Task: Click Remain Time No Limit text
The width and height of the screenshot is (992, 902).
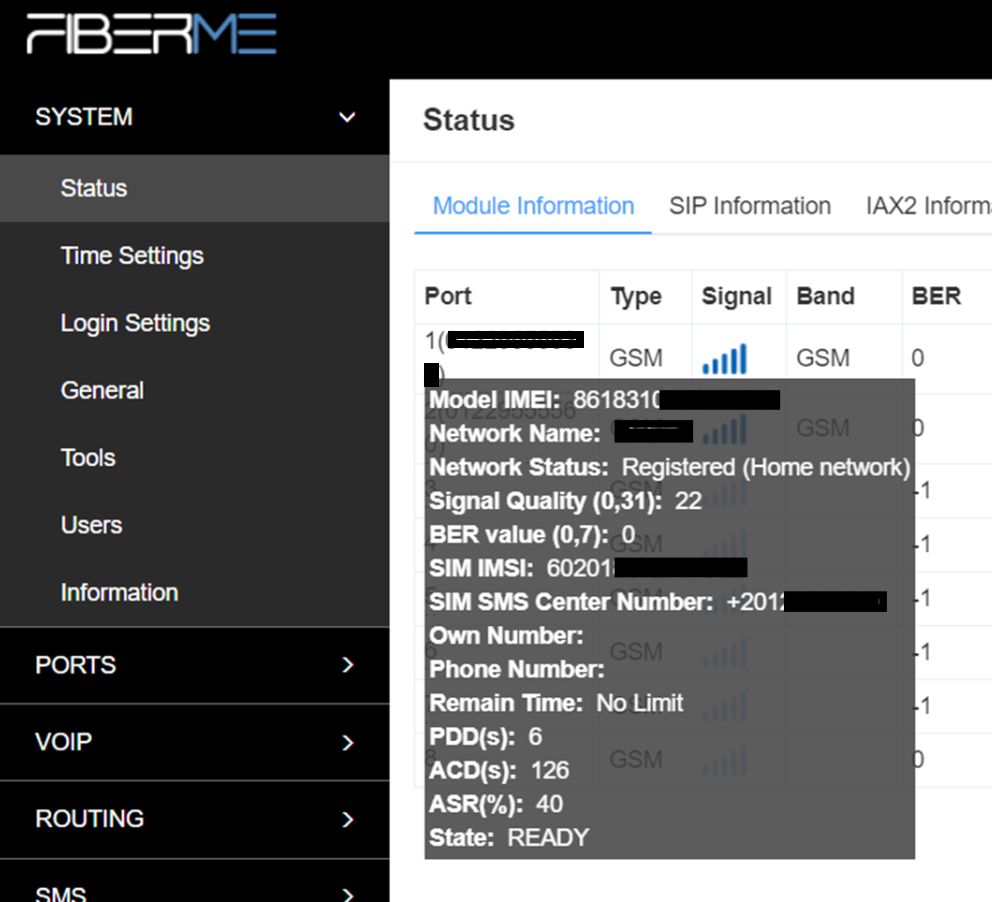Action: click(x=556, y=703)
